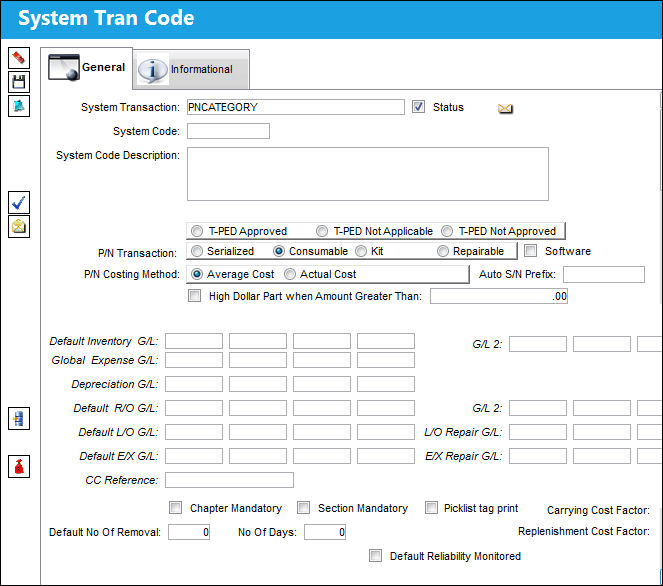Image resolution: width=663 pixels, height=586 pixels.
Task: Click the Default No Of Removal field
Action: click(189, 532)
